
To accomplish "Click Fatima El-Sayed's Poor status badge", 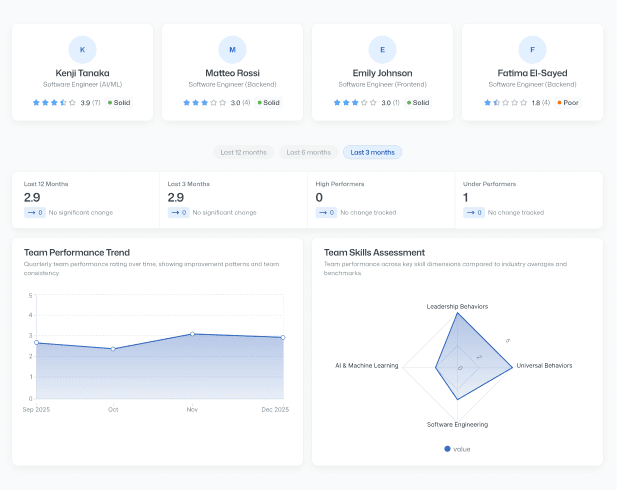I will (x=568, y=102).
